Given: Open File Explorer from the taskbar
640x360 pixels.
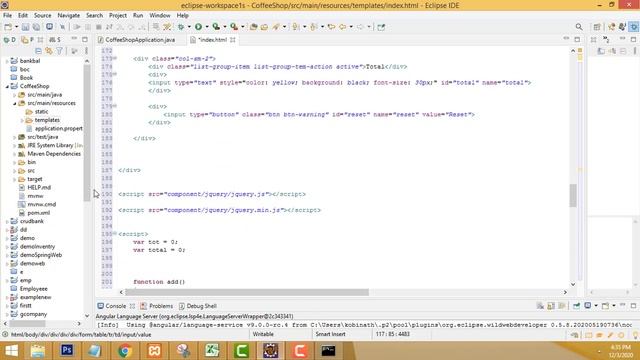Looking at the screenshot, I should [x=38, y=350].
